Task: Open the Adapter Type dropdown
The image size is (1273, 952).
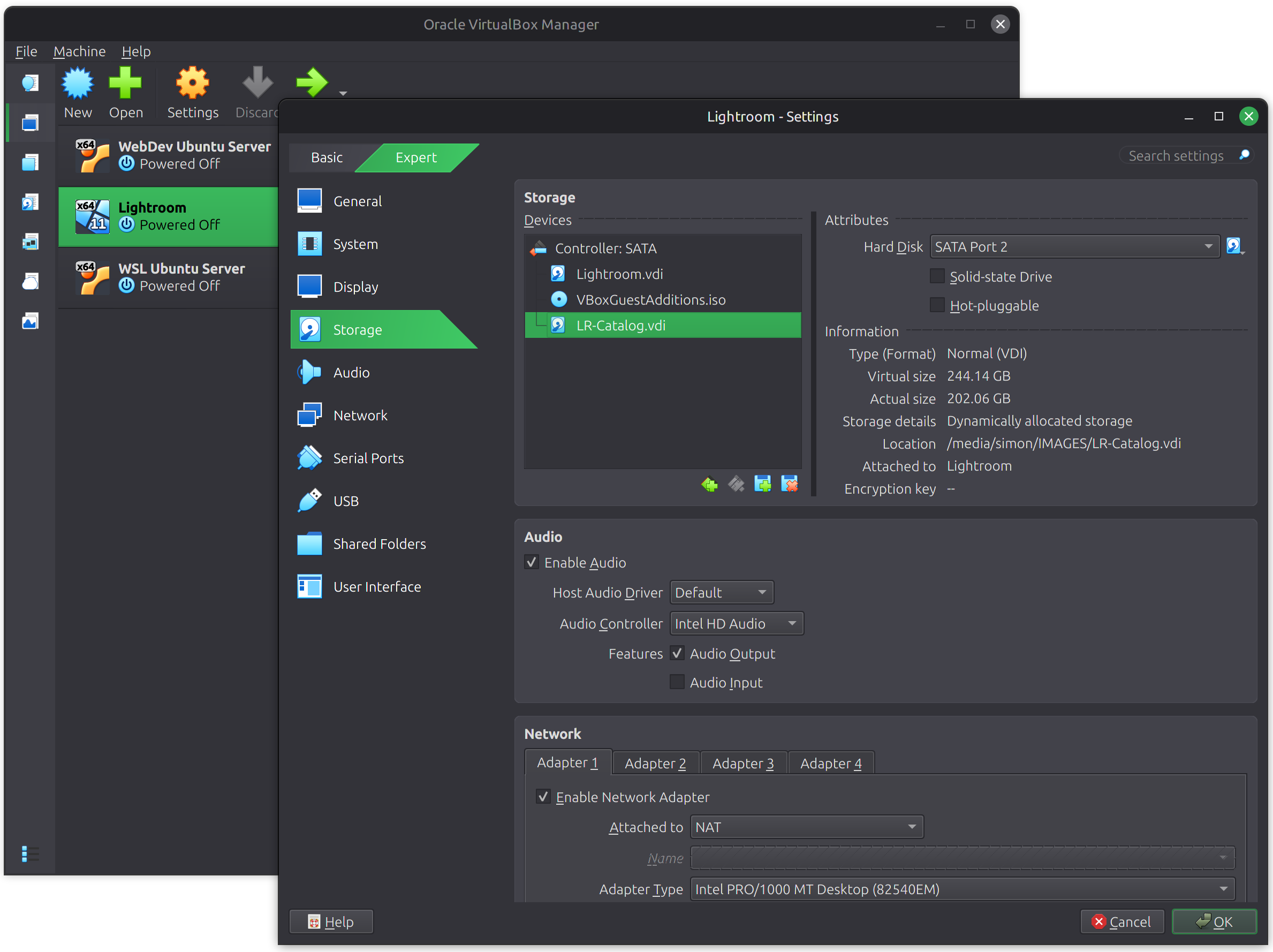Action: click(x=963, y=890)
